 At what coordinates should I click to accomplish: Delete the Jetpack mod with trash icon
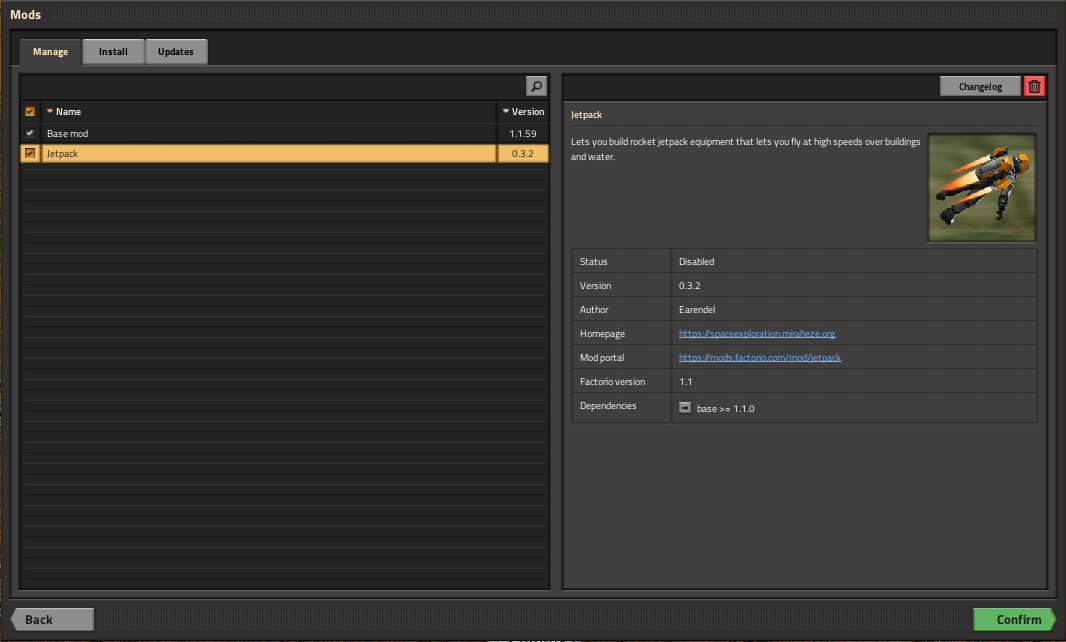click(x=1034, y=87)
